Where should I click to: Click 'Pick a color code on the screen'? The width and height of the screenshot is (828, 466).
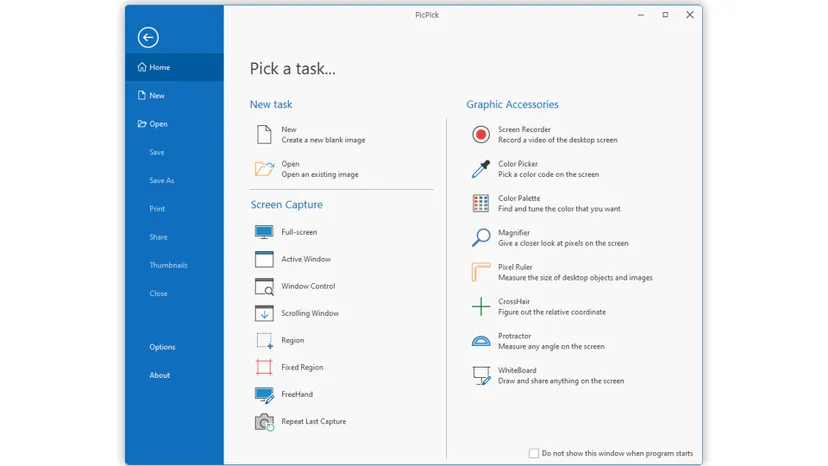tap(549, 174)
